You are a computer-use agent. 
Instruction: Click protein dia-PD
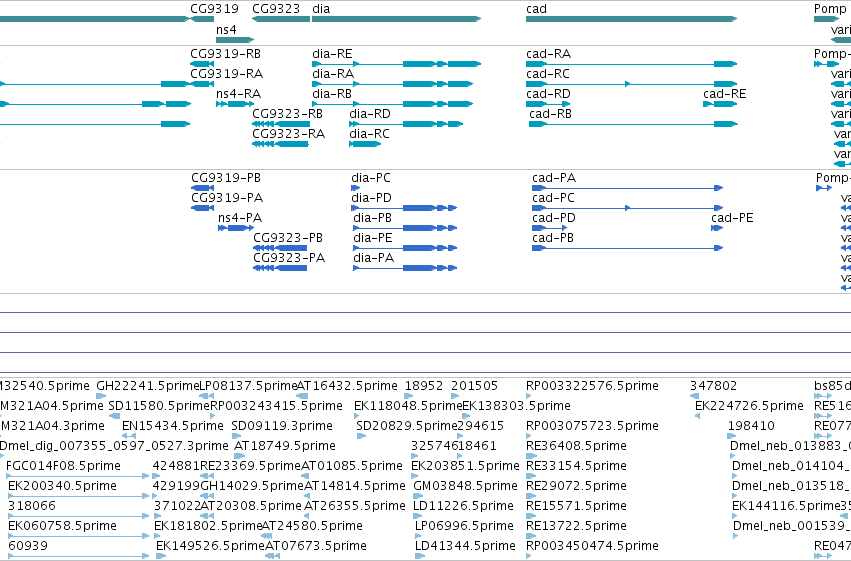click(371, 198)
